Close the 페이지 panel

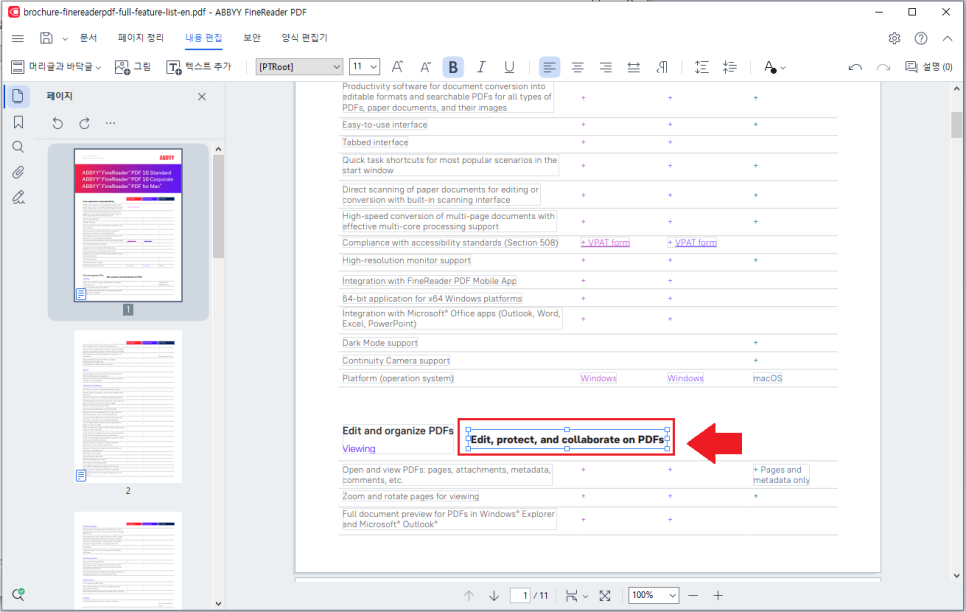pyautogui.click(x=201, y=97)
